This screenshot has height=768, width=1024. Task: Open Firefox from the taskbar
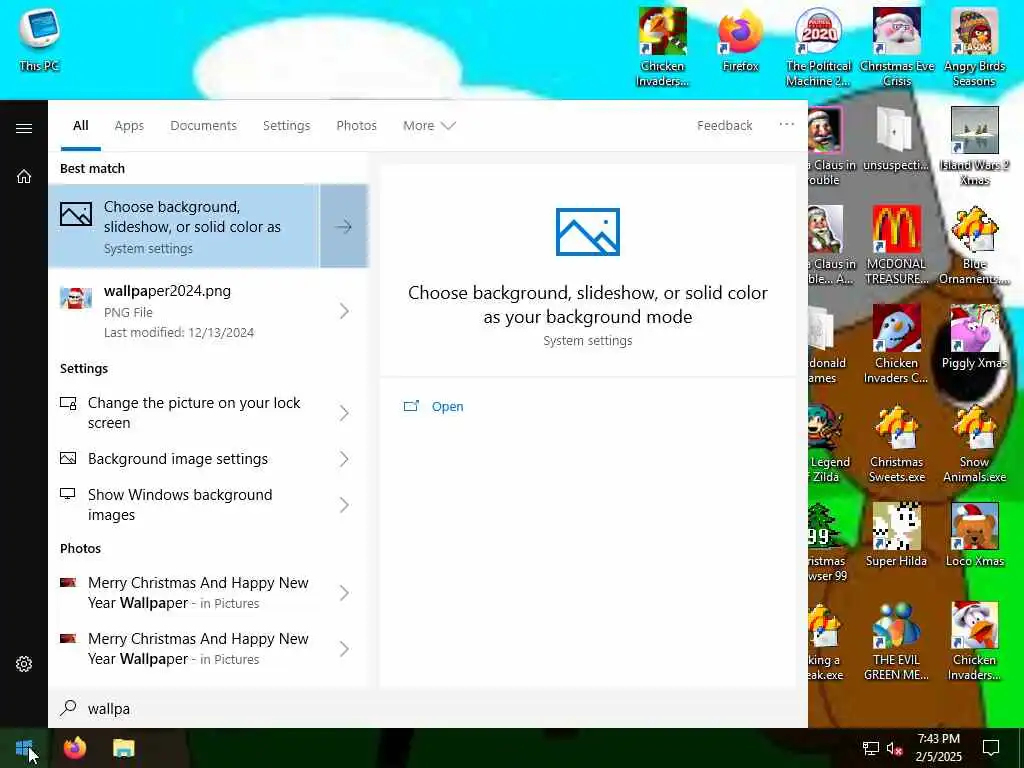pos(74,748)
